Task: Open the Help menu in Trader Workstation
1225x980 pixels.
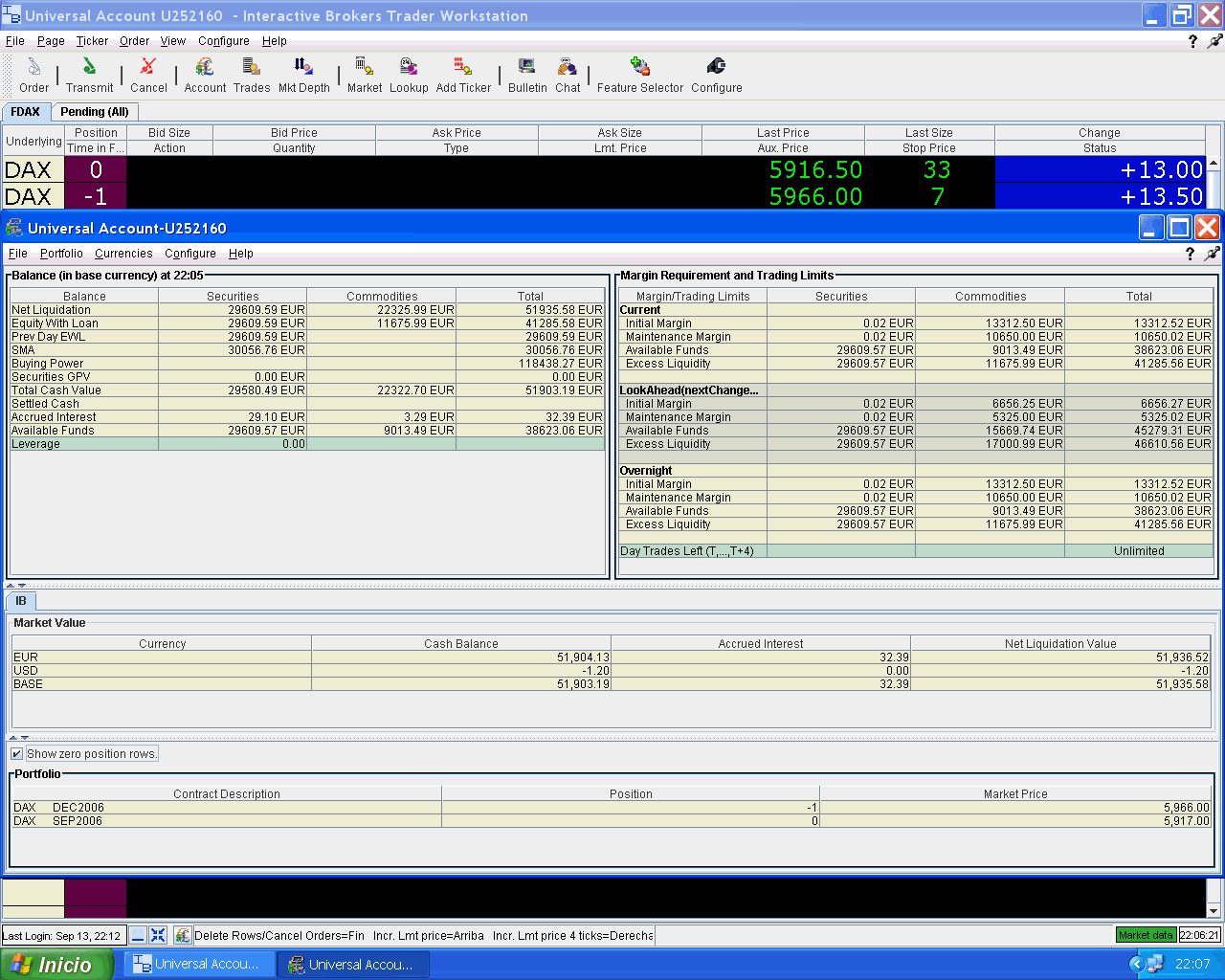Action: [x=275, y=41]
